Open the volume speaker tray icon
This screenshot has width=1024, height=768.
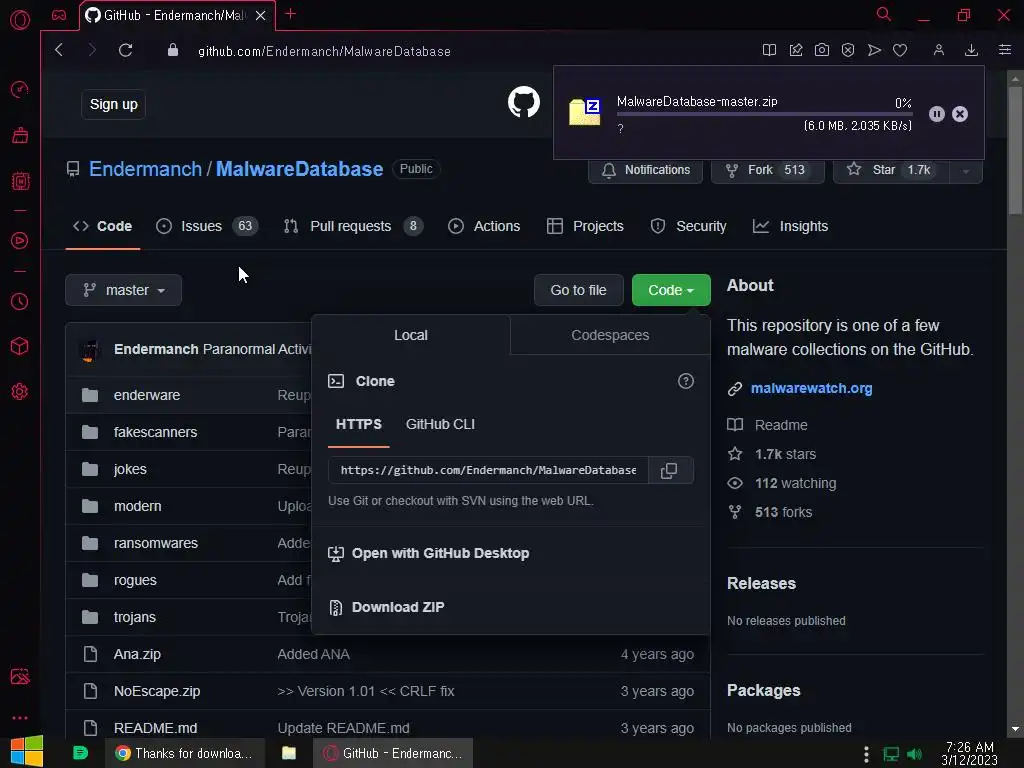click(x=914, y=754)
